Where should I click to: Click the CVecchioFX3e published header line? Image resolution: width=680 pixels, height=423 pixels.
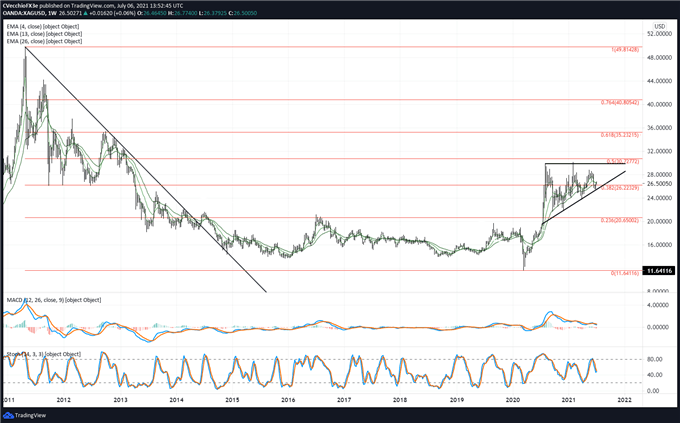tap(93, 6)
